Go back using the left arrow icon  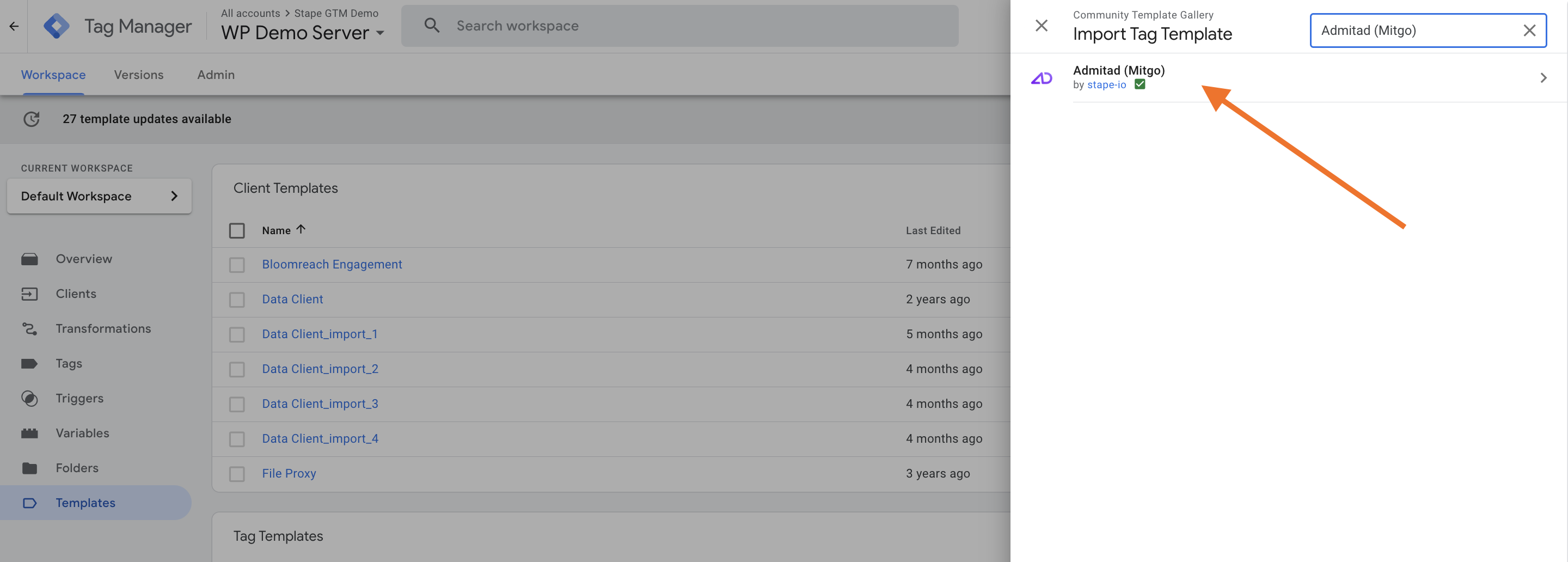[14, 26]
